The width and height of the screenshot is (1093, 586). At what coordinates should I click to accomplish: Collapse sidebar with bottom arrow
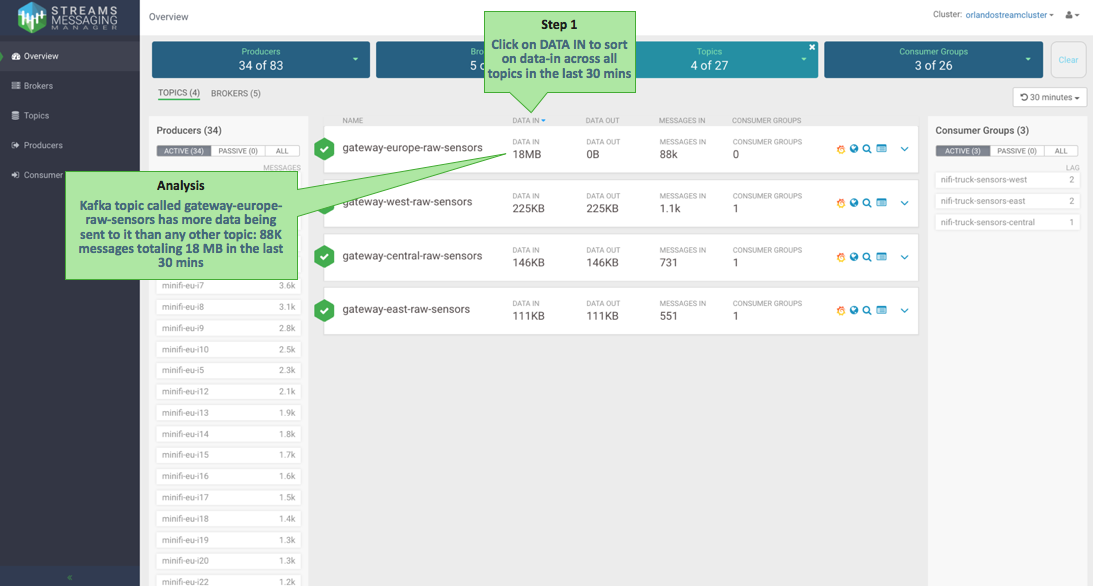(69, 577)
